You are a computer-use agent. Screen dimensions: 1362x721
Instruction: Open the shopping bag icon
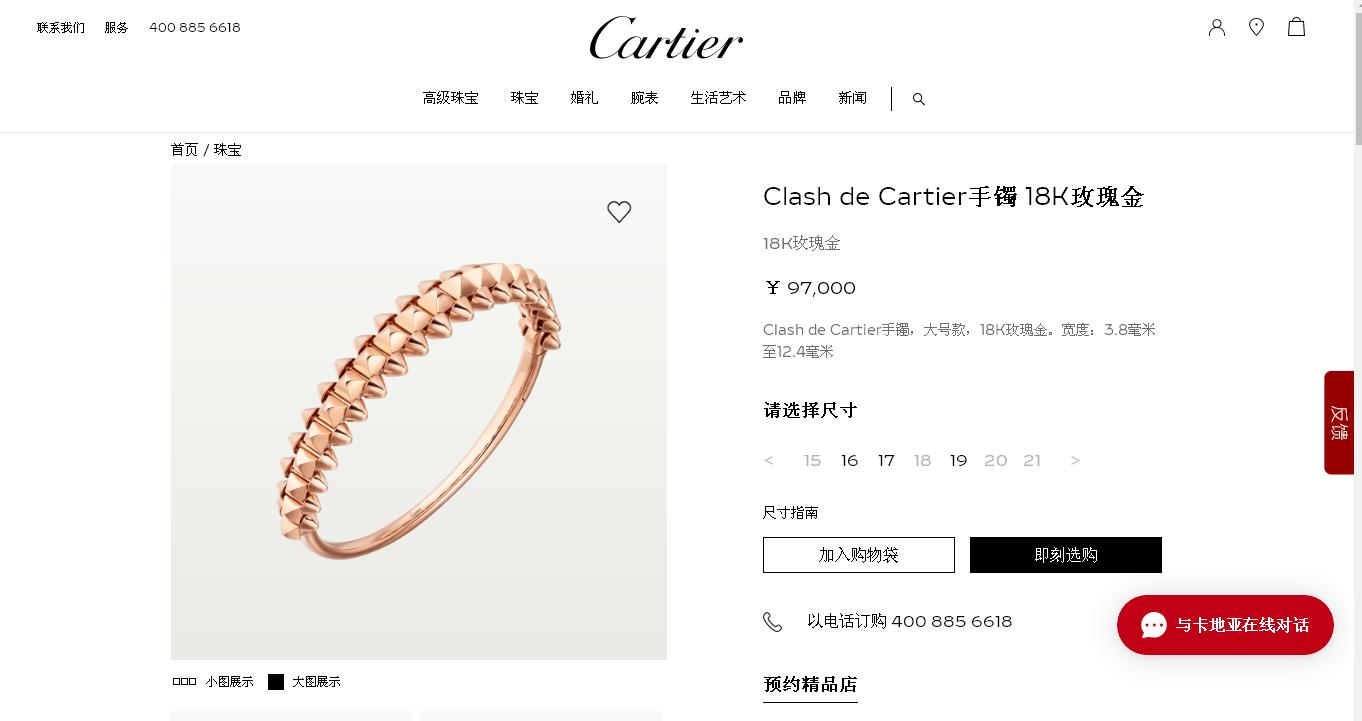coord(1297,27)
